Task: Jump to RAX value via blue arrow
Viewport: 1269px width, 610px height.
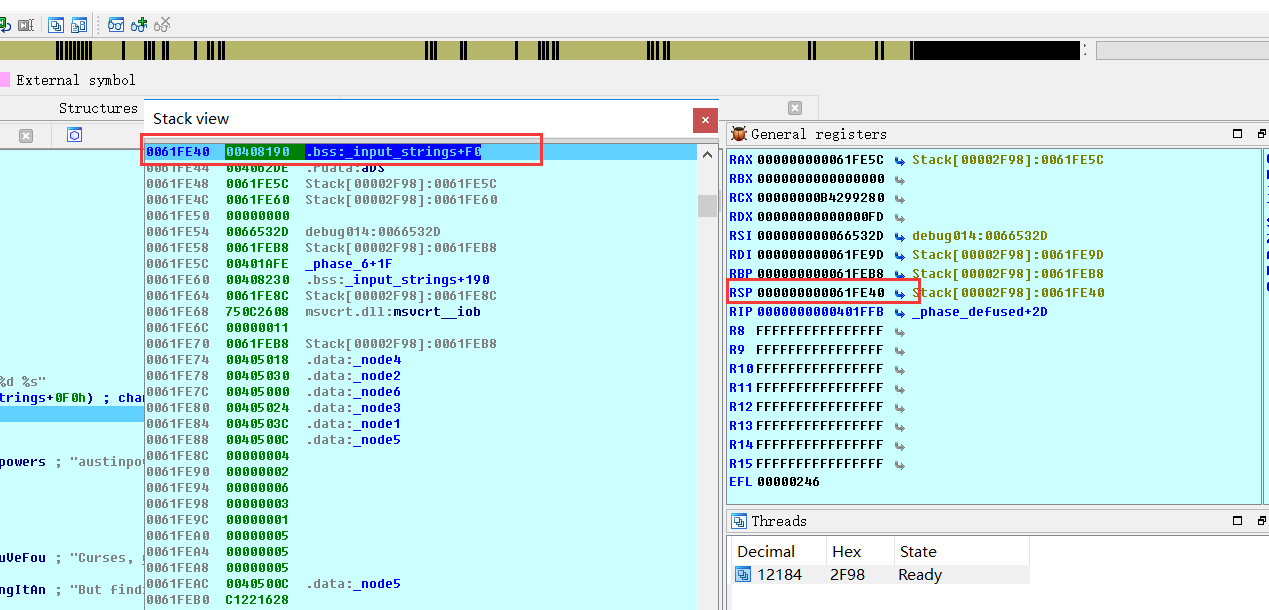Action: click(899, 160)
